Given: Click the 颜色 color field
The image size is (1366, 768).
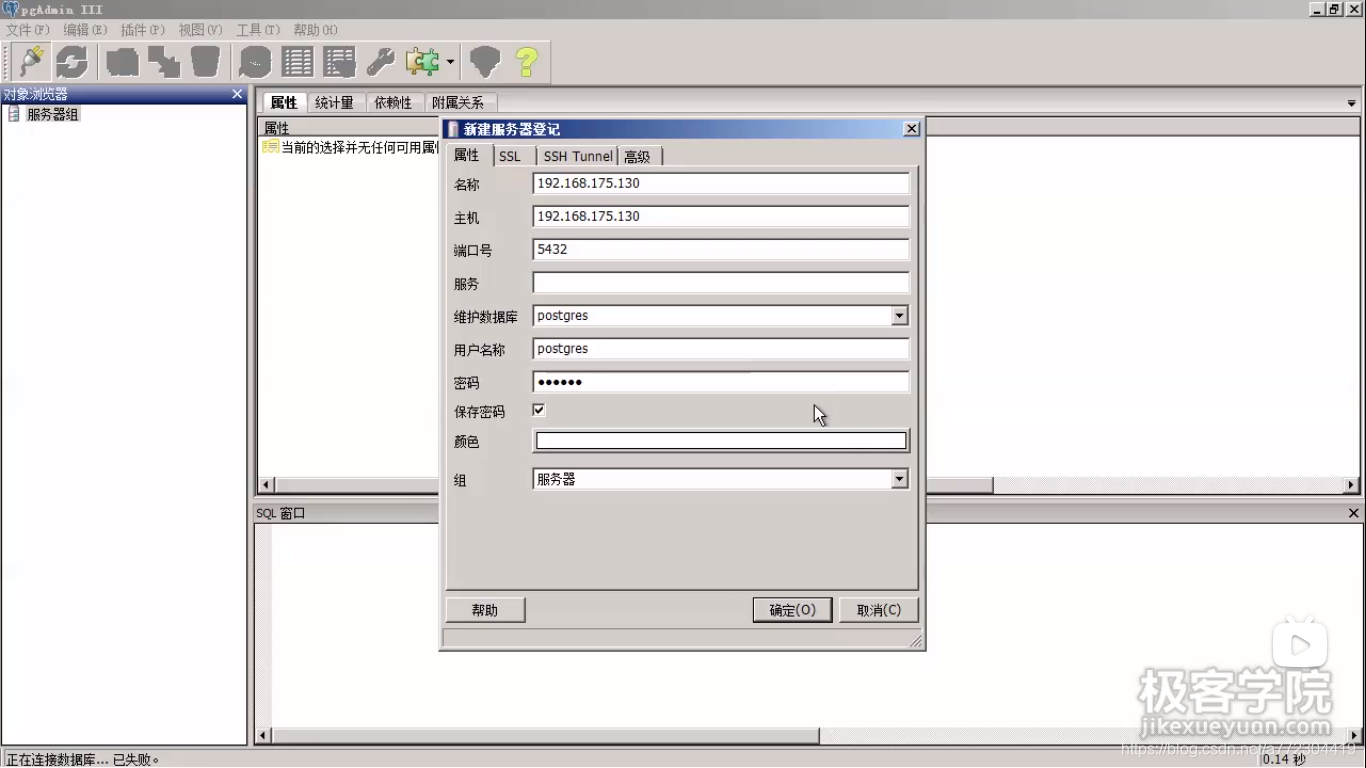Looking at the screenshot, I should (x=720, y=440).
